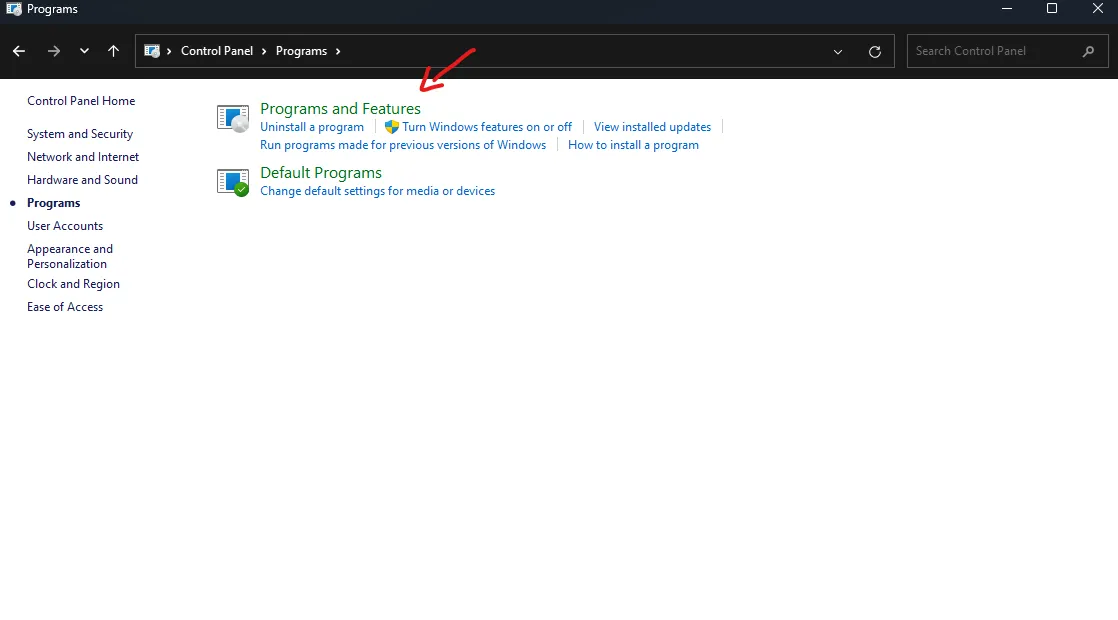Screen dimensions: 1118x620
Task: Minimize the Programs window
Action: tap(1007, 9)
